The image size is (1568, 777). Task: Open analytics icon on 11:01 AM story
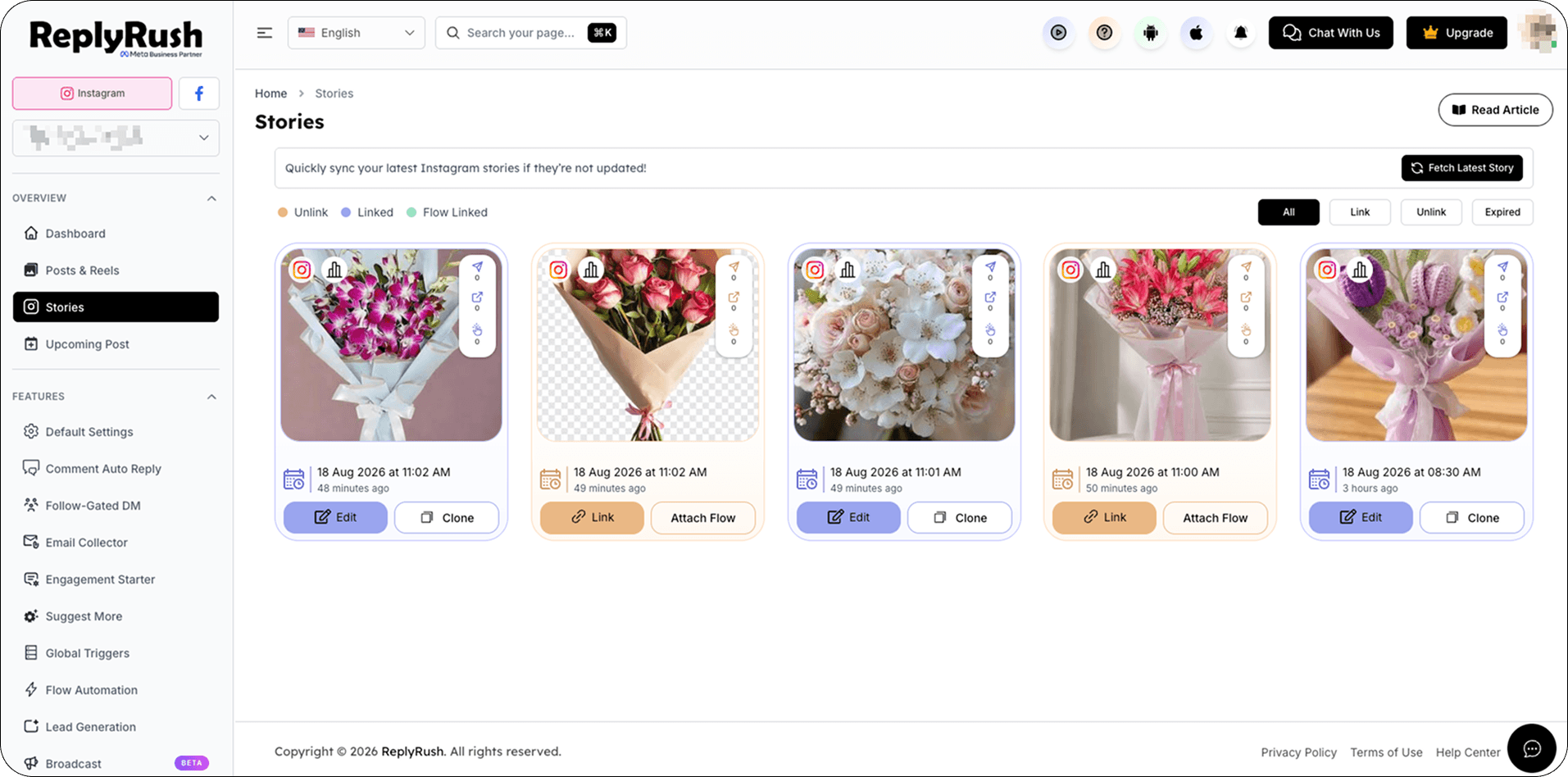pyautogui.click(x=848, y=269)
